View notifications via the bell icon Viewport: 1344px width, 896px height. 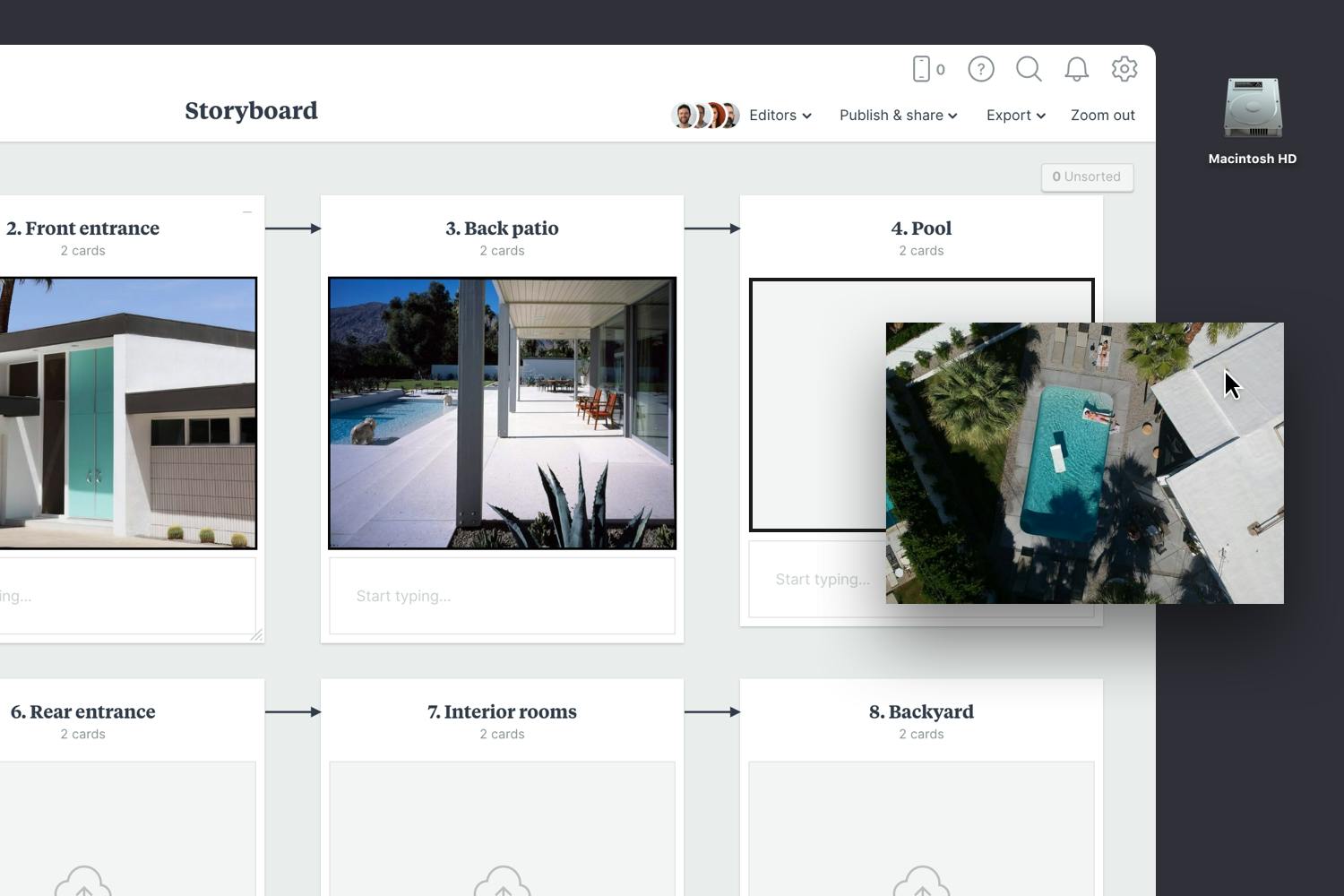(x=1077, y=68)
